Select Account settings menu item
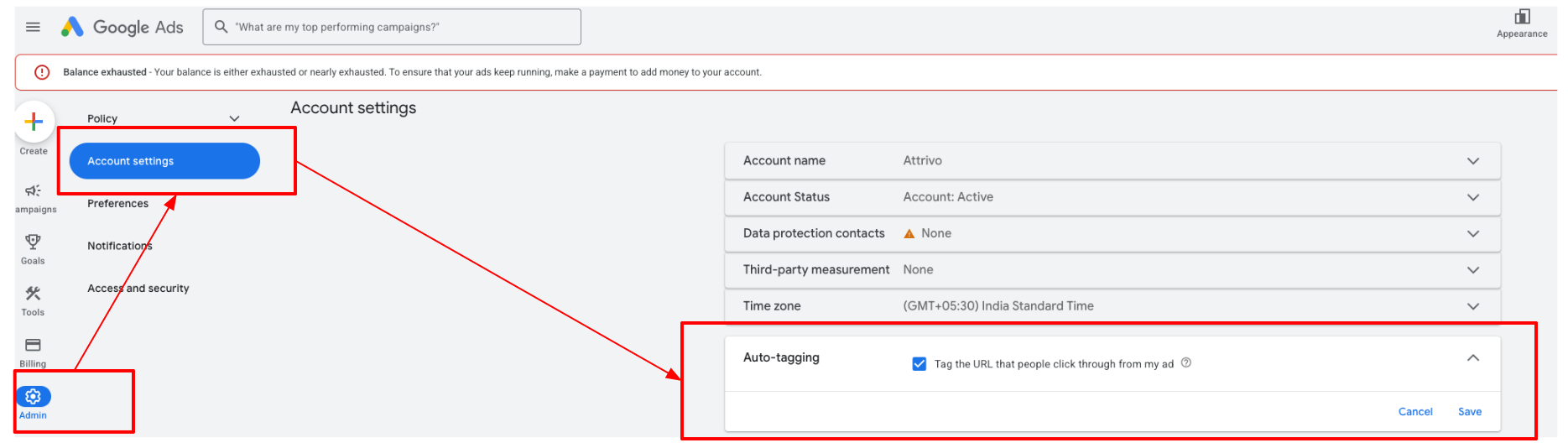This screenshot has width=1568, height=448. [164, 161]
